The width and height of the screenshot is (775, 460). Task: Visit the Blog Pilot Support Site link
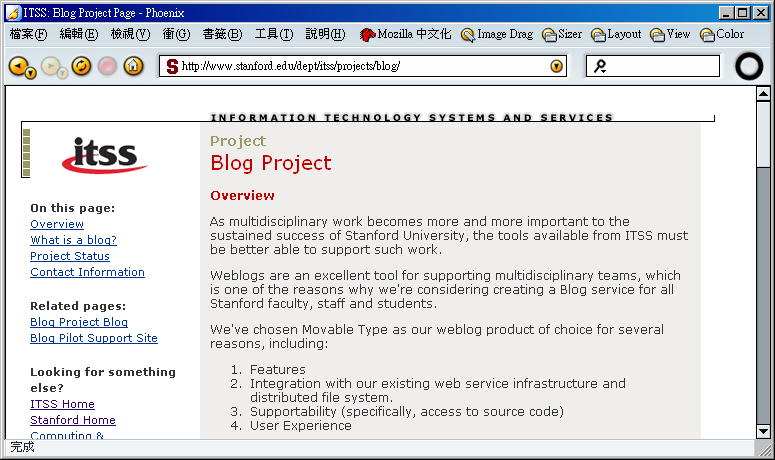94,338
